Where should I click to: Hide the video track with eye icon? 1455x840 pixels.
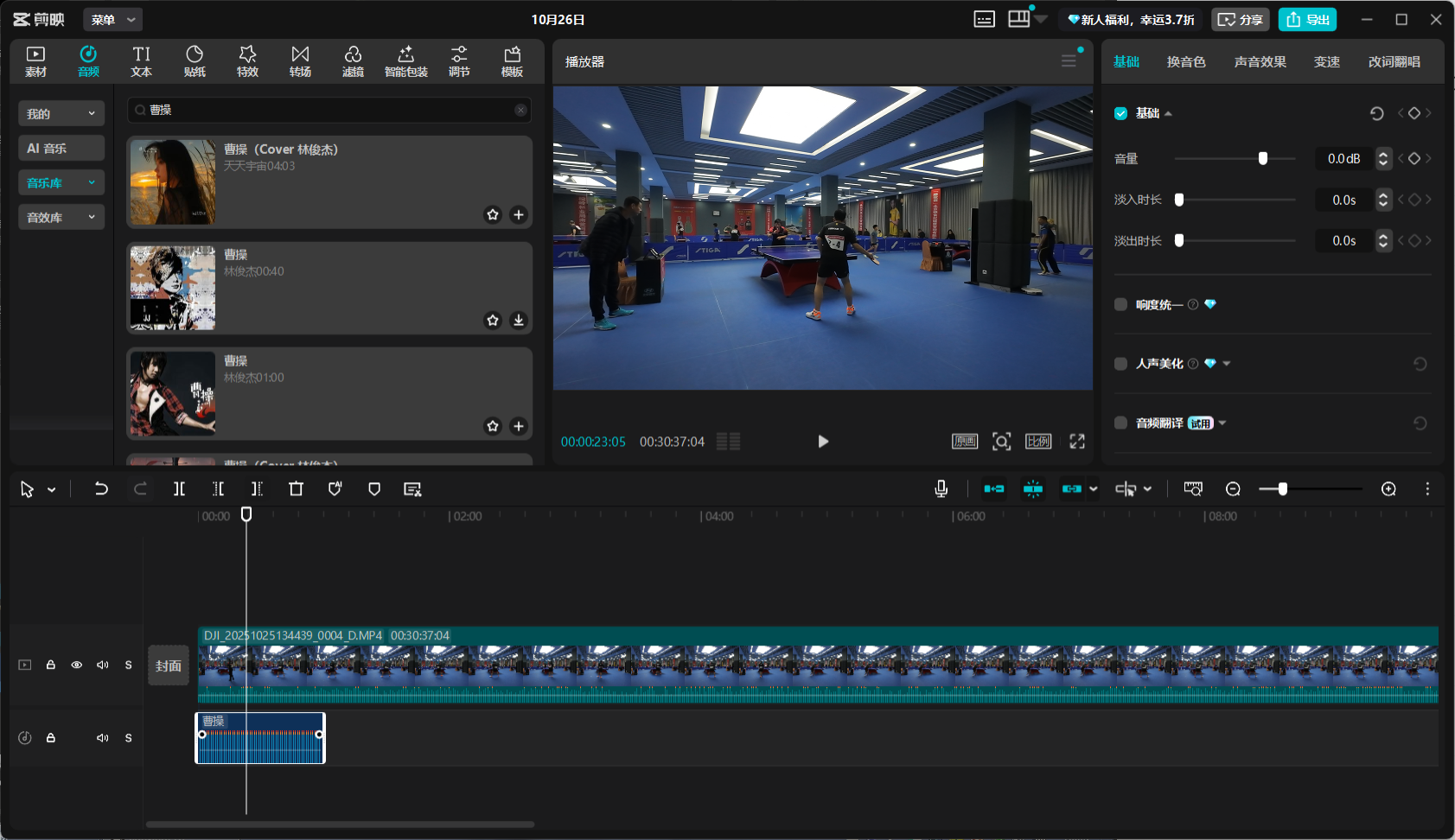pyautogui.click(x=77, y=665)
